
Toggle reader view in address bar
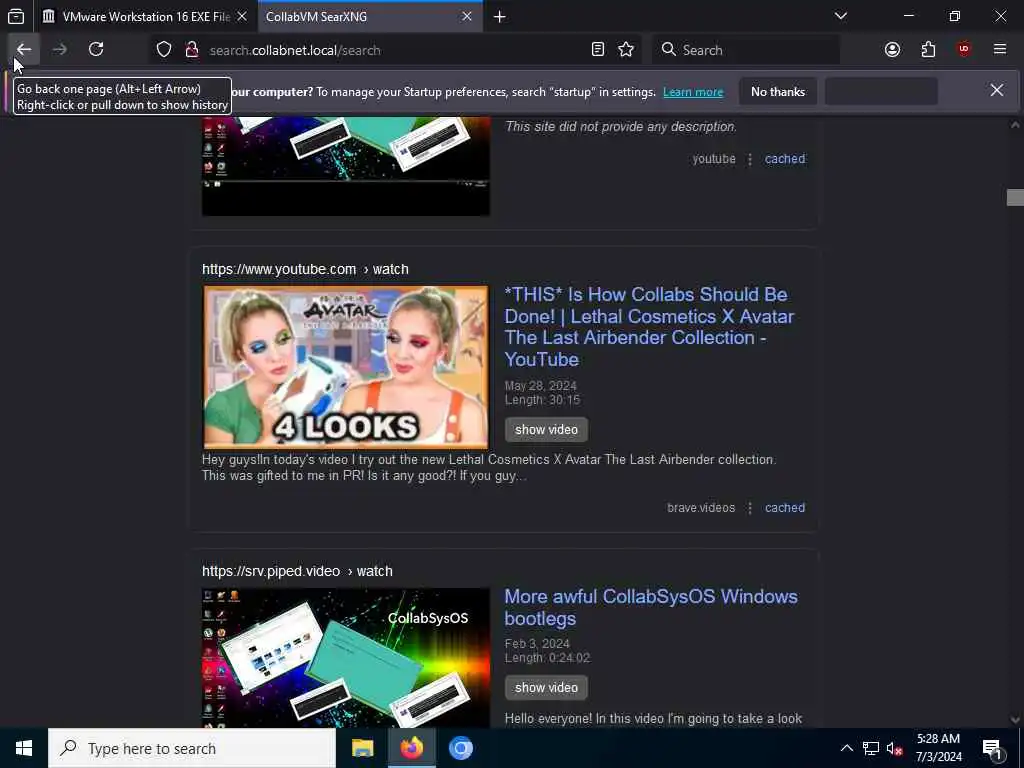[x=598, y=50]
